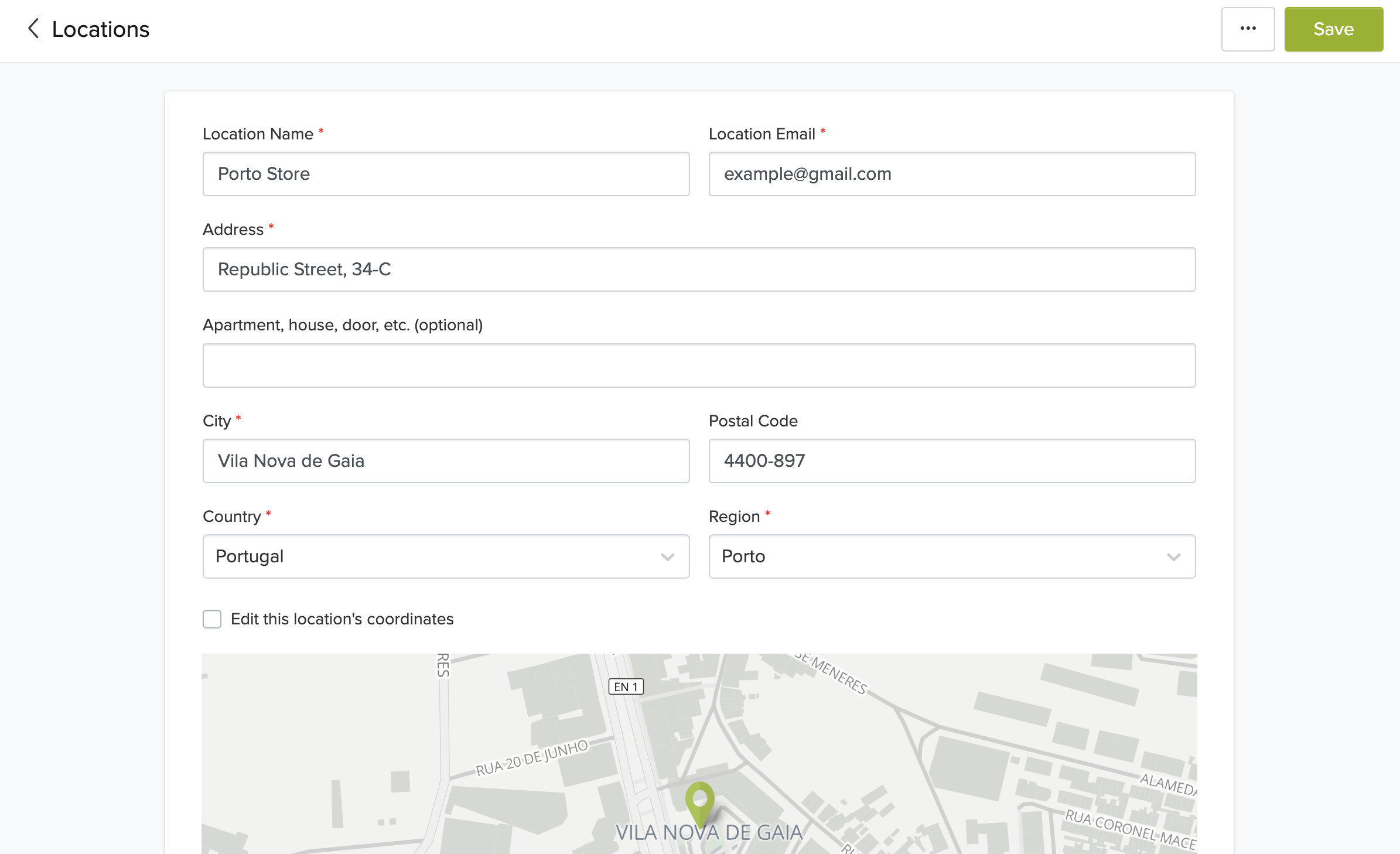1400x854 pixels.
Task: Click the Rua 20 de Junho map label
Action: point(531,758)
